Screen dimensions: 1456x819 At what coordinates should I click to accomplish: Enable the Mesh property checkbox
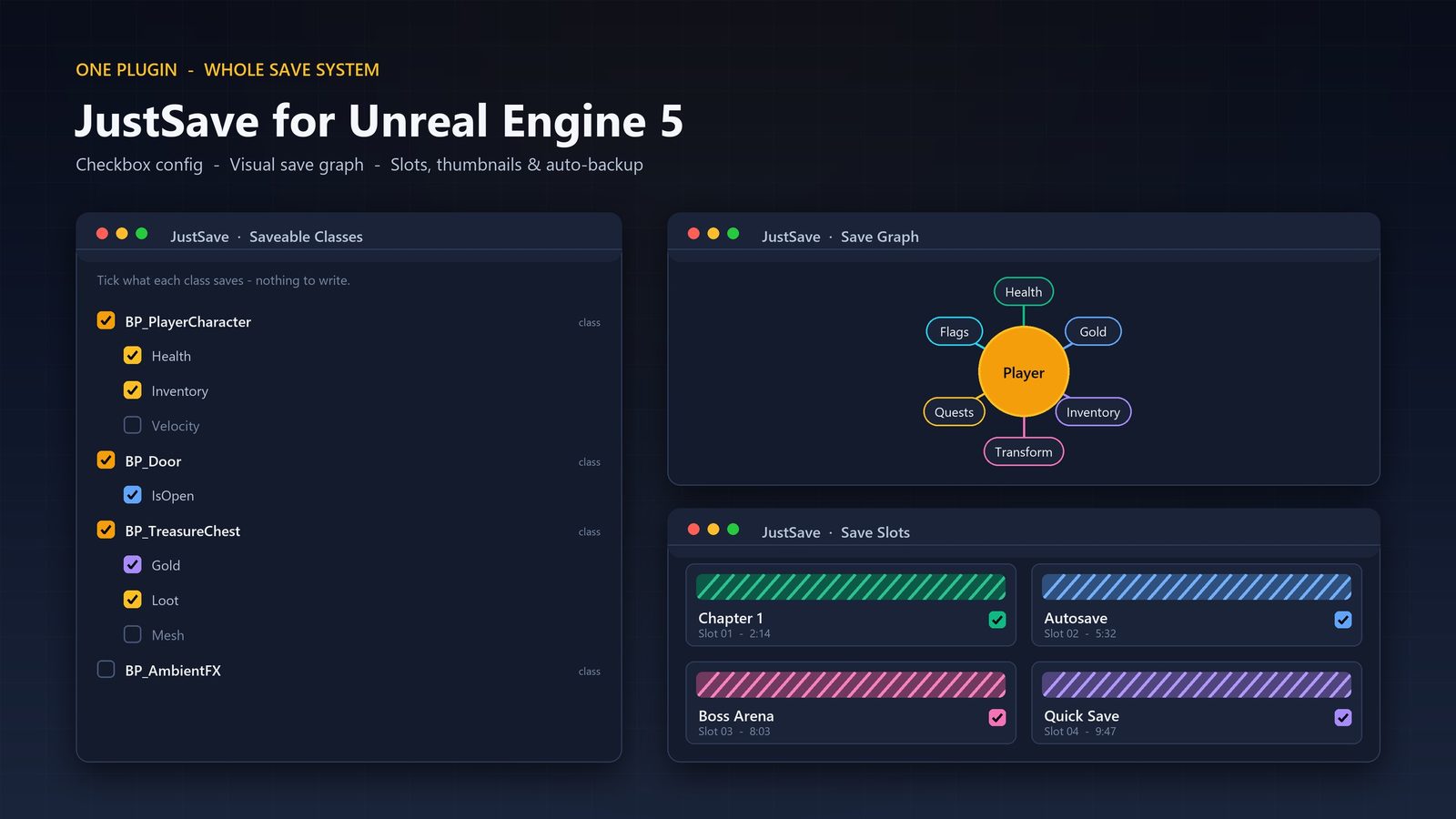pyautogui.click(x=132, y=634)
